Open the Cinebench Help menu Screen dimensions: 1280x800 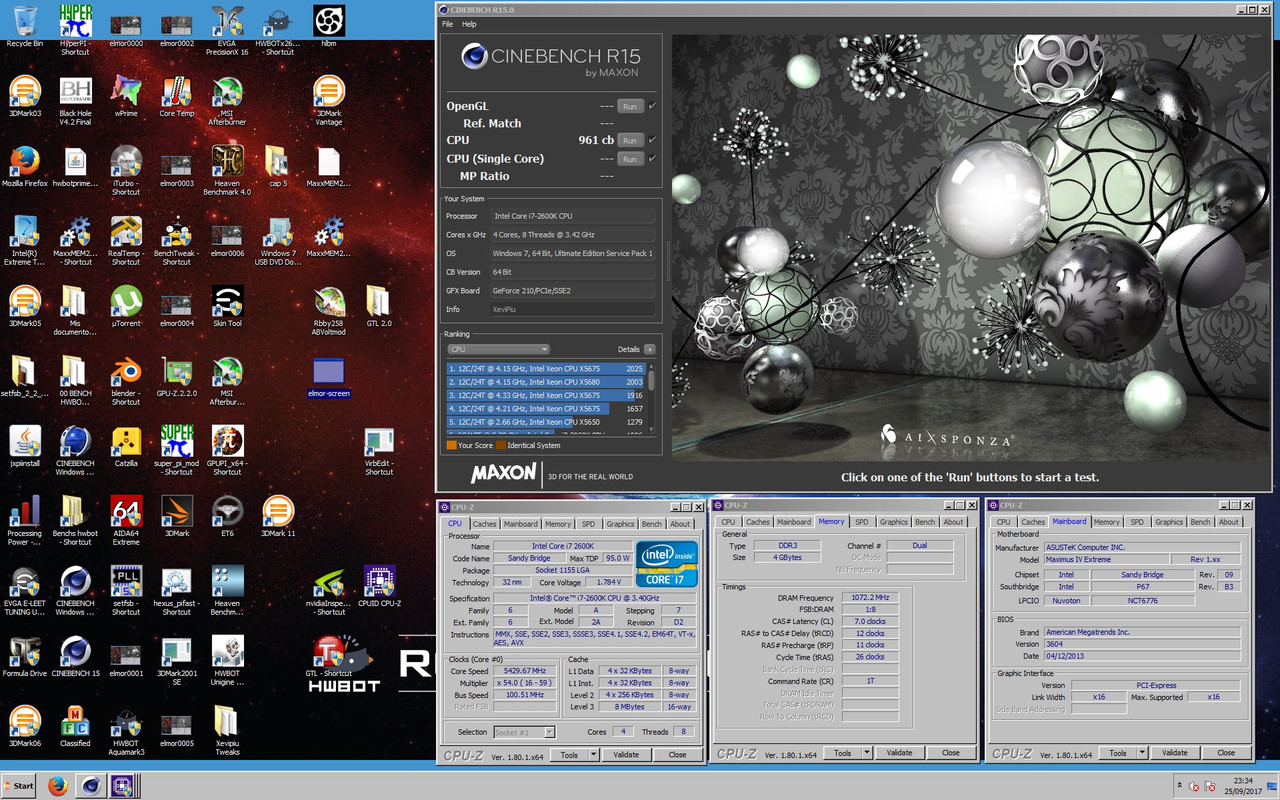tap(469, 24)
